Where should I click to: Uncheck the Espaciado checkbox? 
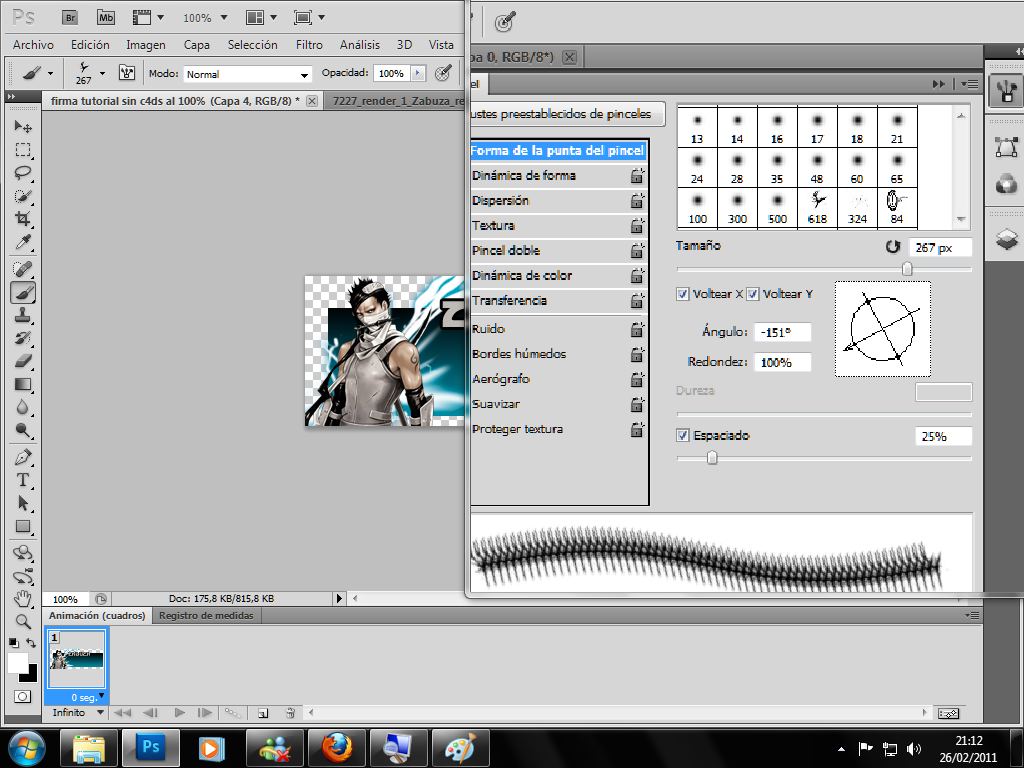point(682,435)
